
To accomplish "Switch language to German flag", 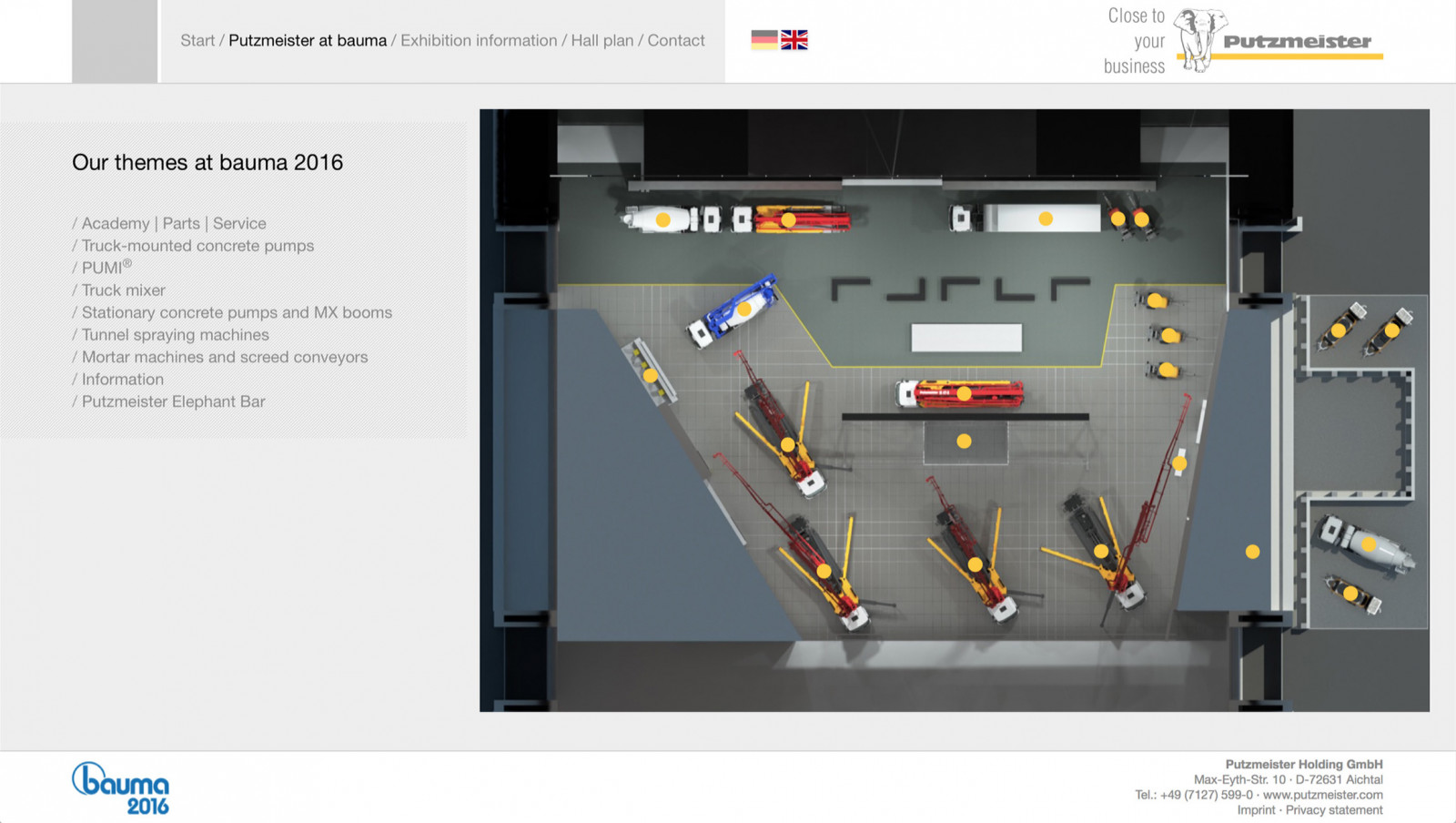I will coord(764,40).
